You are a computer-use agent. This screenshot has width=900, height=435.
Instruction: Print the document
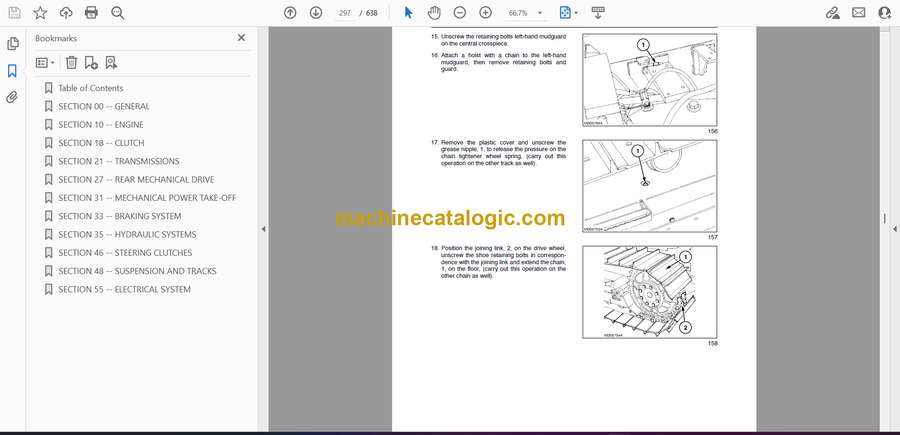pos(91,13)
